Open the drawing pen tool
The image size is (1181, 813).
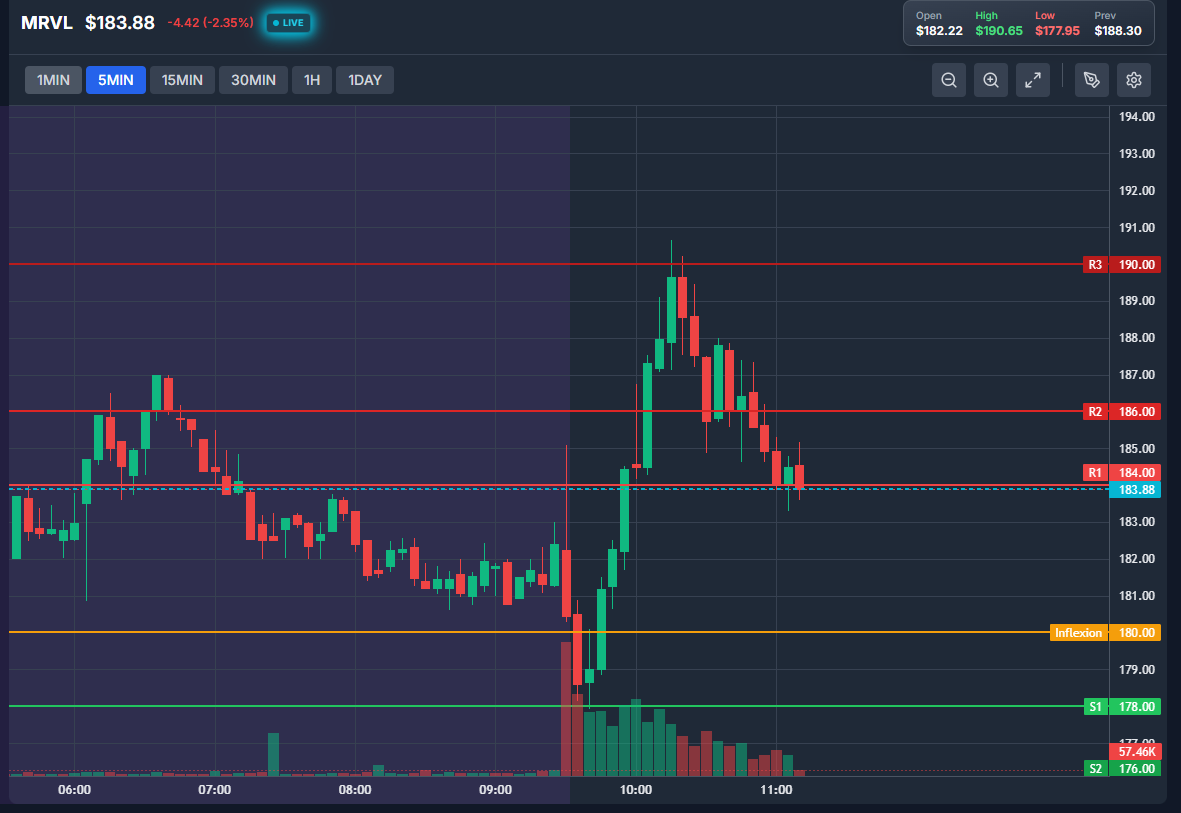[x=1091, y=80]
